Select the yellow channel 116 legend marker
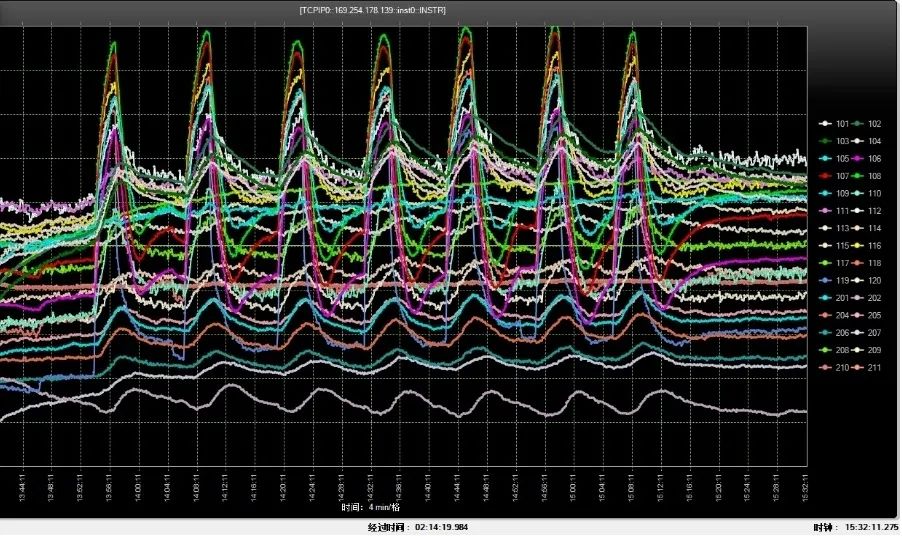 858,246
